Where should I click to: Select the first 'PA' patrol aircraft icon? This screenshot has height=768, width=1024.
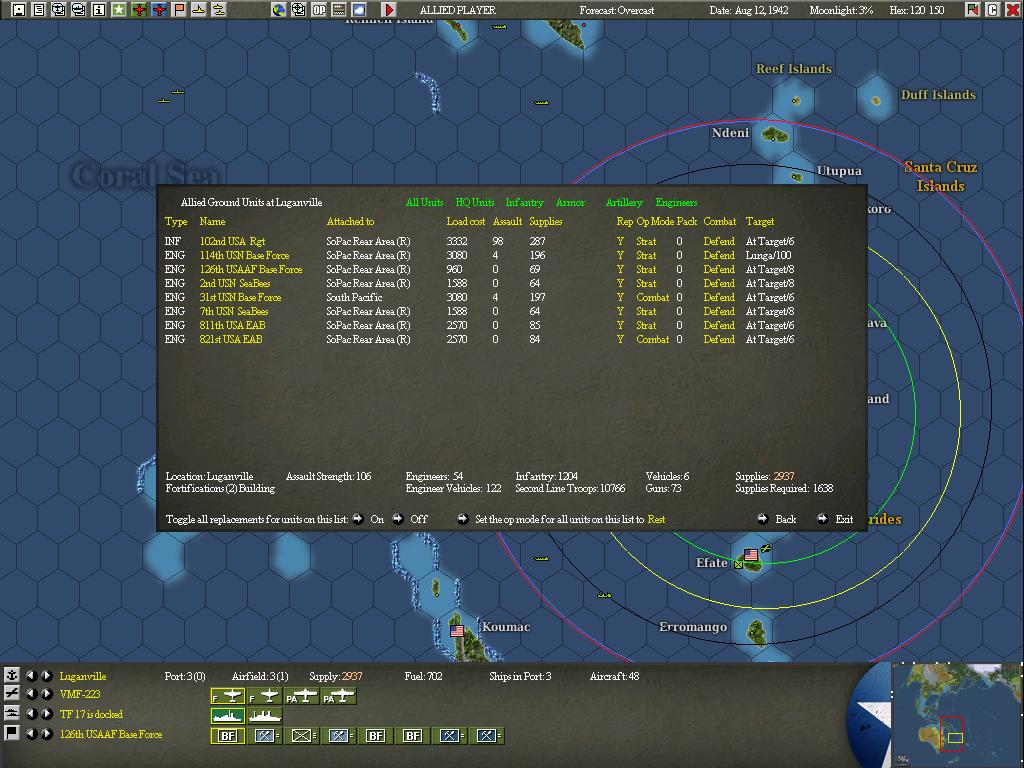point(301,696)
